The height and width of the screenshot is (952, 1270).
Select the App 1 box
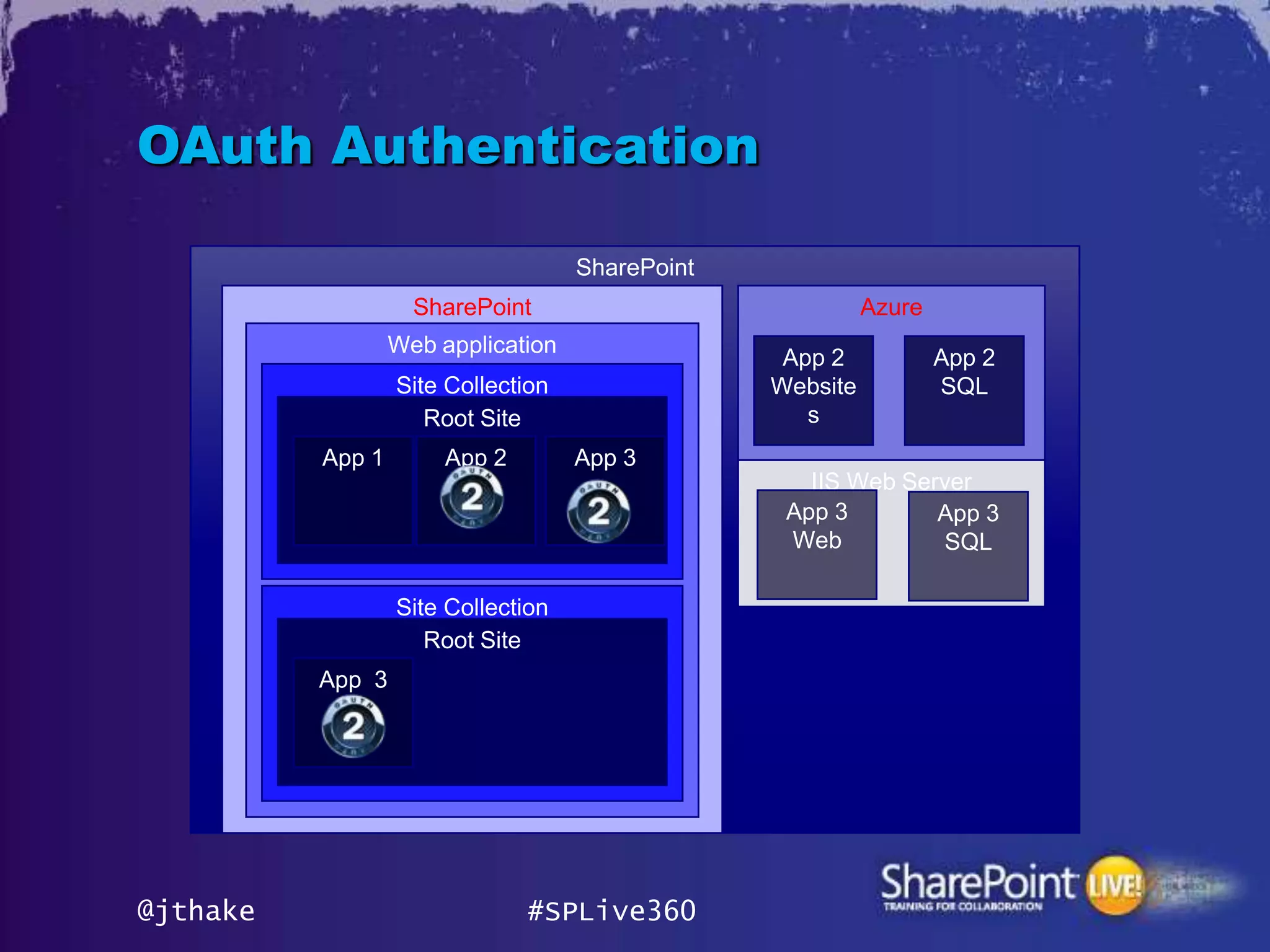pos(353,491)
